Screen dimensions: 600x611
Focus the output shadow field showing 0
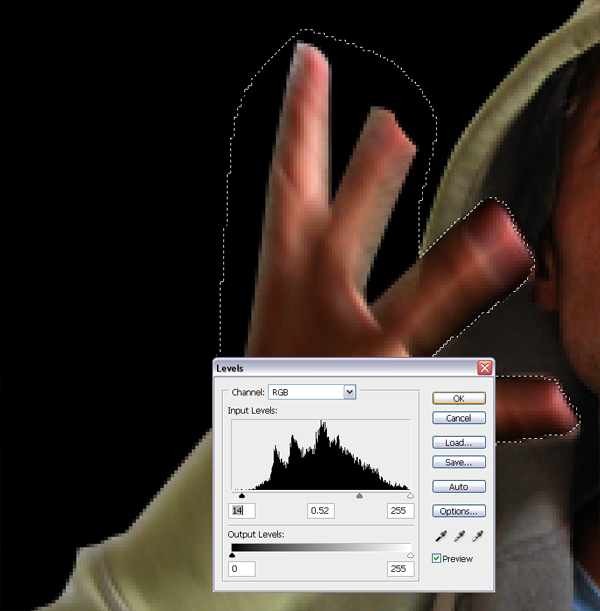point(242,569)
